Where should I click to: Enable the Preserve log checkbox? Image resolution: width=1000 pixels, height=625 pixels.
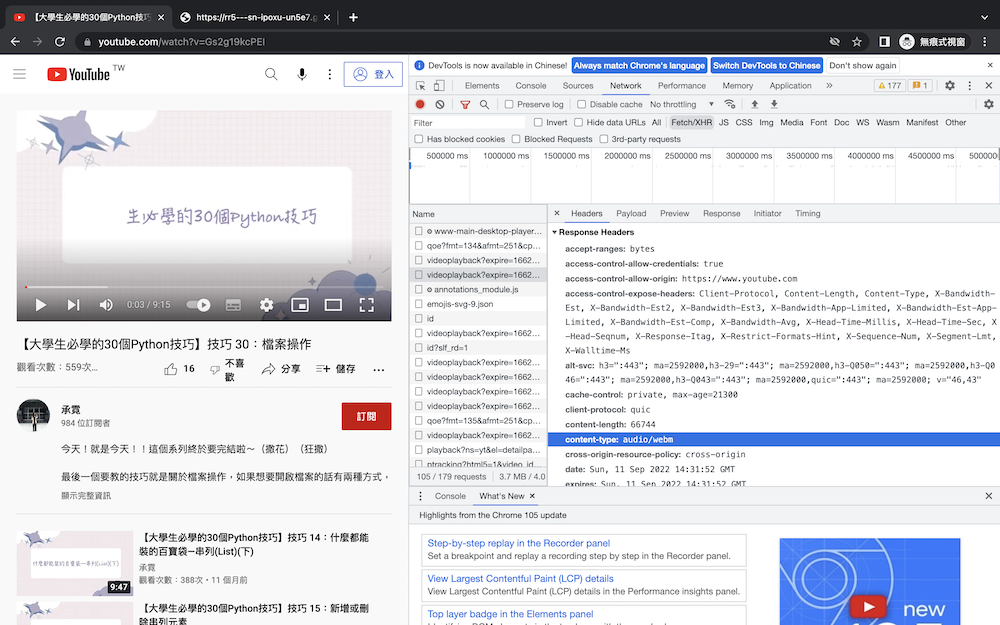pyautogui.click(x=509, y=104)
